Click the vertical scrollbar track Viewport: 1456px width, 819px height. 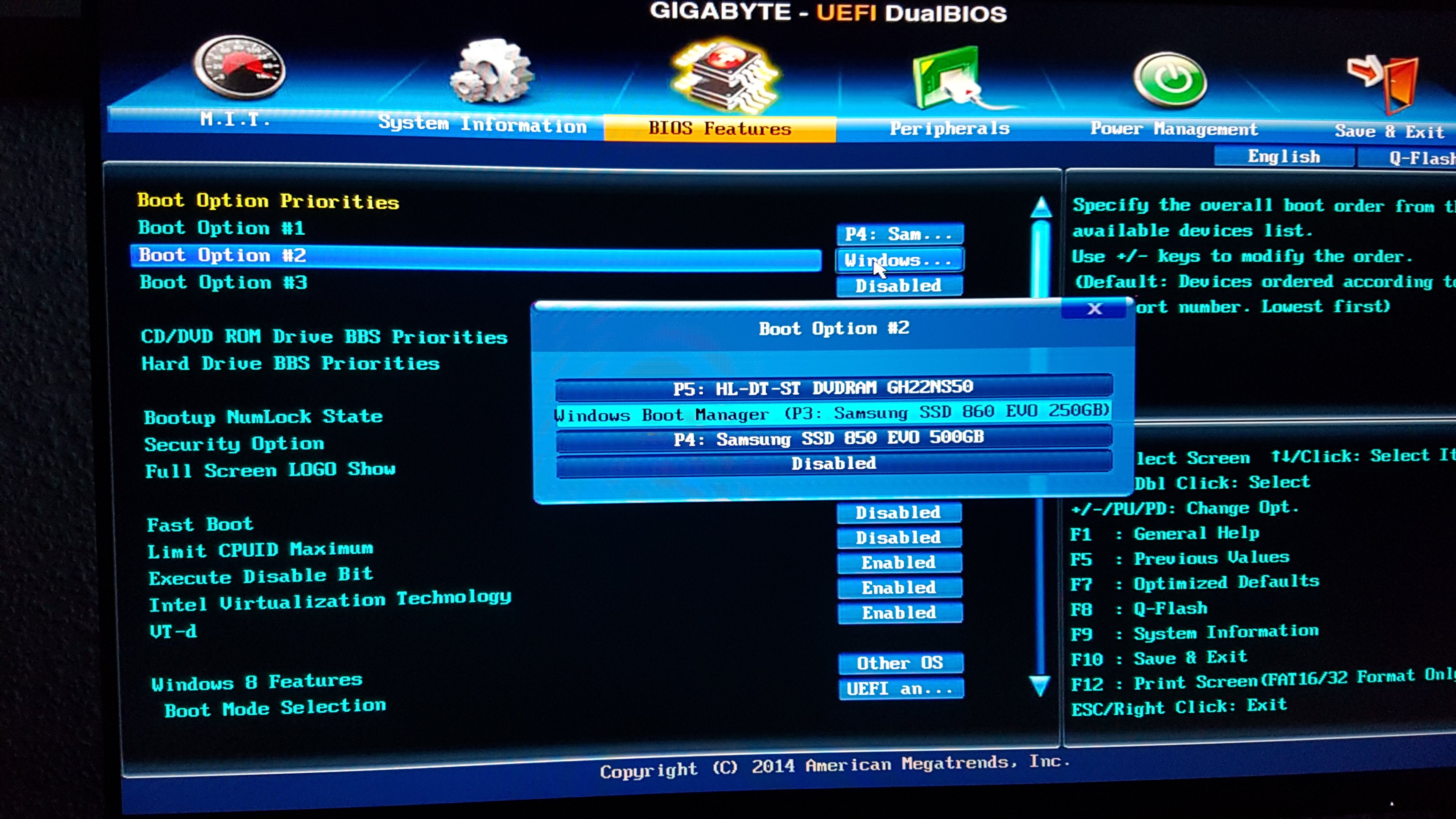[x=1040, y=588]
